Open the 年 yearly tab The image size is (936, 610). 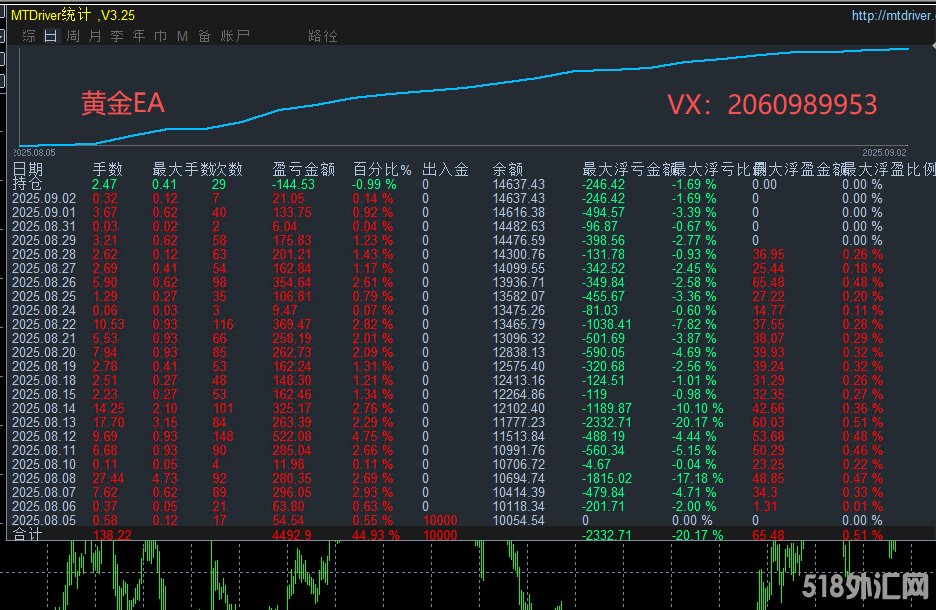point(139,36)
